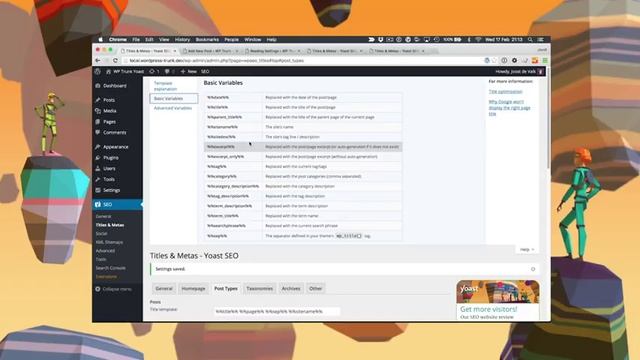Bookmark page with the star icon

click(495, 60)
